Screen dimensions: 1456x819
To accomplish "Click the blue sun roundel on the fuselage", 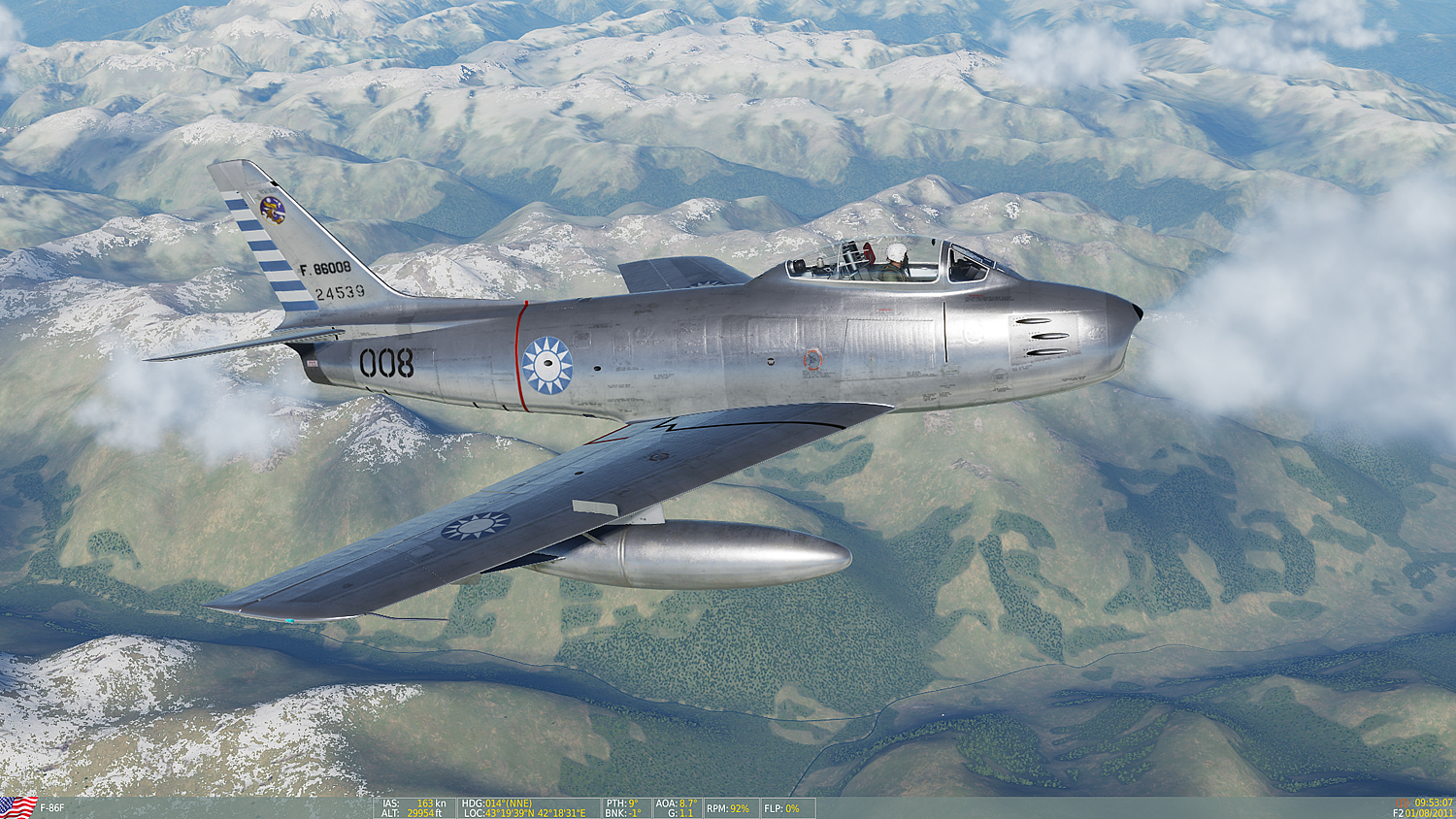I will point(547,366).
